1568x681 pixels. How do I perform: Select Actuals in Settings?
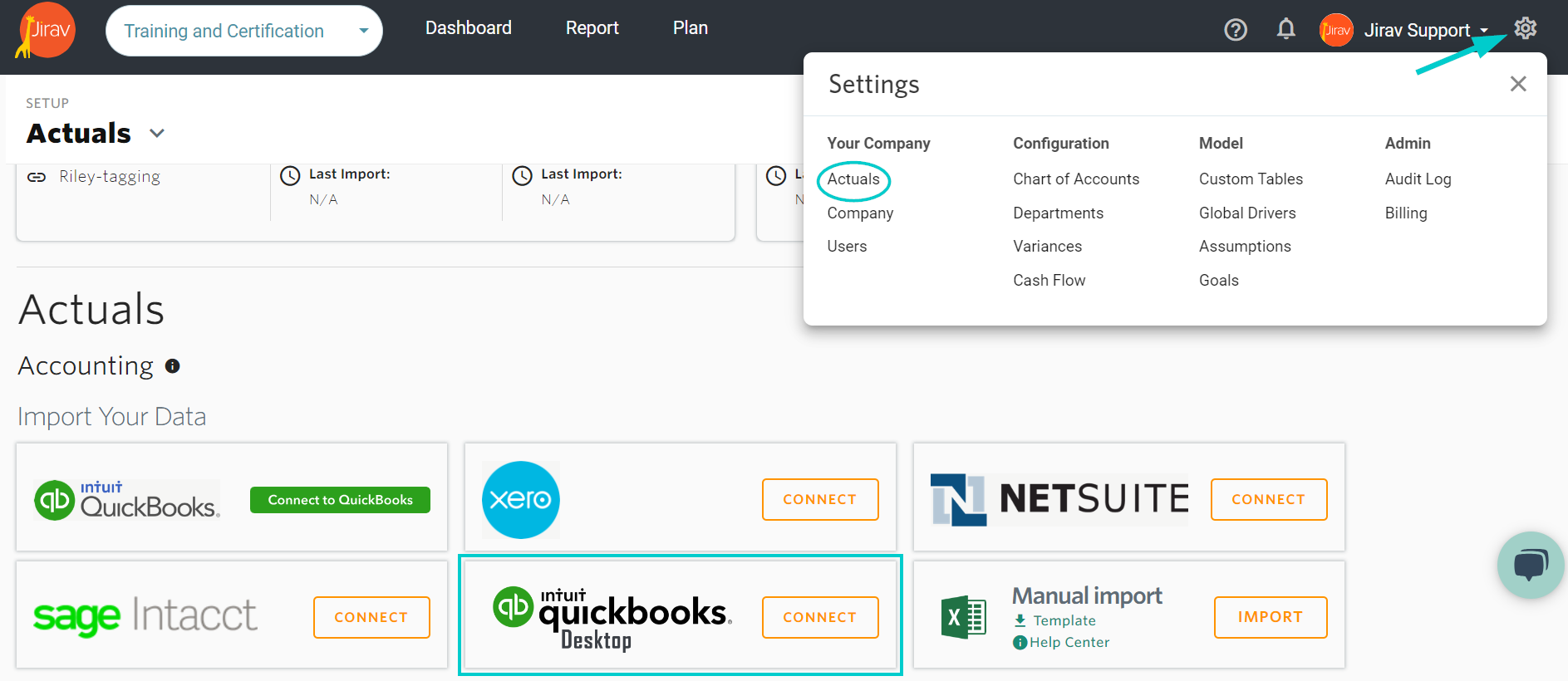[853, 179]
